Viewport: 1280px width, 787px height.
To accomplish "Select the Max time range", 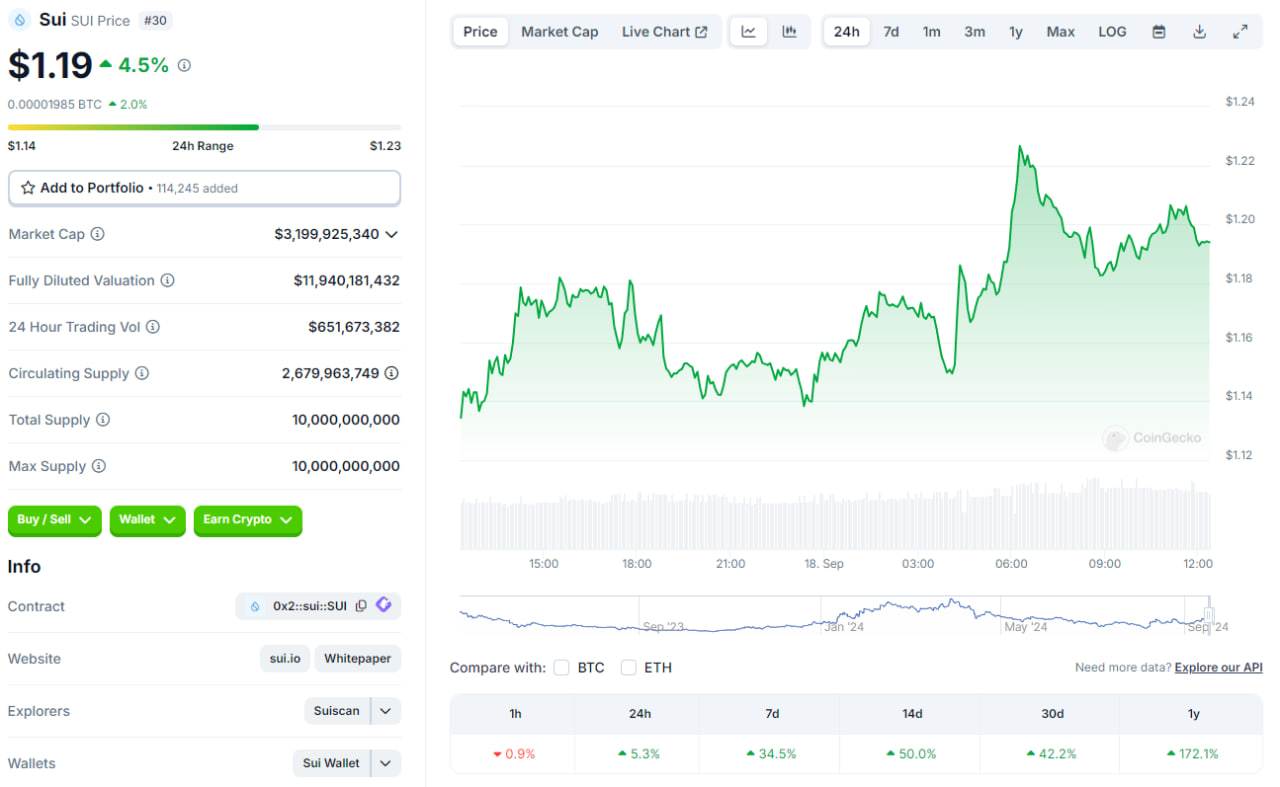I will coord(1061,32).
